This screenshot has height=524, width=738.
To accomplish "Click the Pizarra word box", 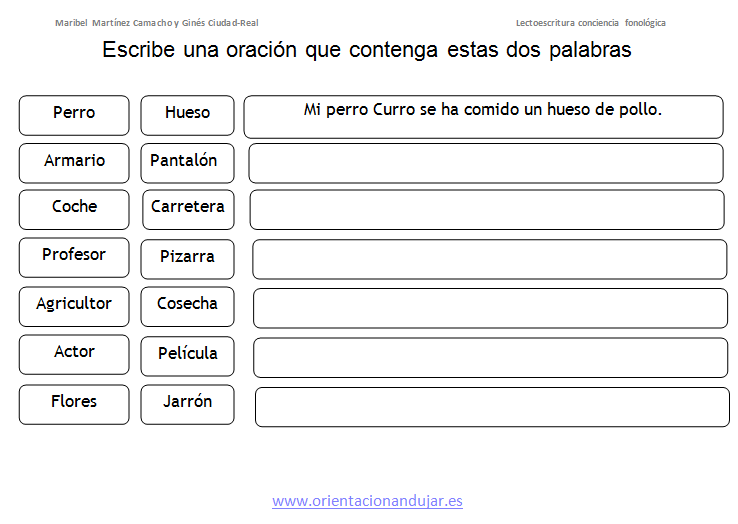I will (x=187, y=259).
